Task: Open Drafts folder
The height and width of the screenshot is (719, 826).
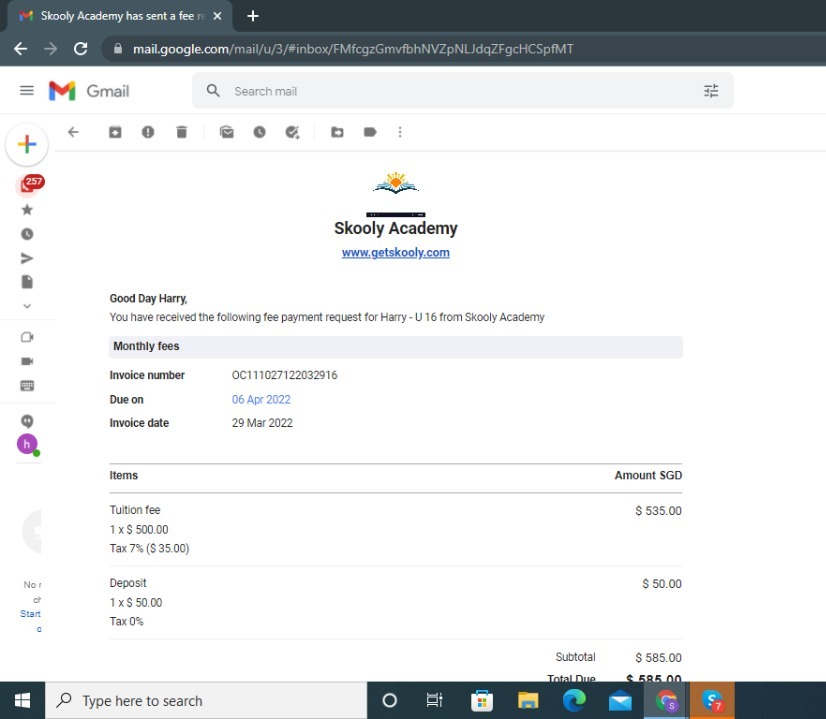Action: pyautogui.click(x=27, y=282)
